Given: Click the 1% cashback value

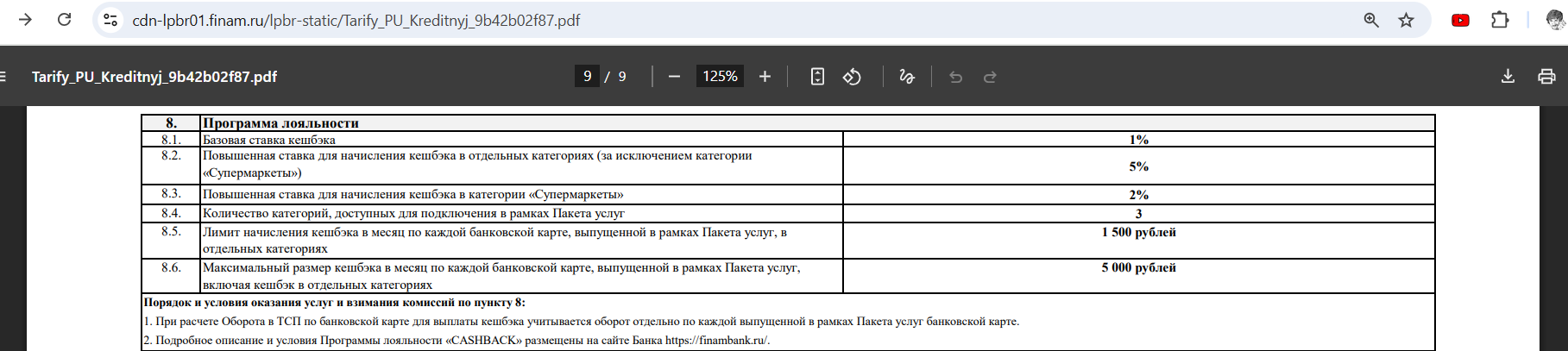Looking at the screenshot, I should click(x=1138, y=140).
